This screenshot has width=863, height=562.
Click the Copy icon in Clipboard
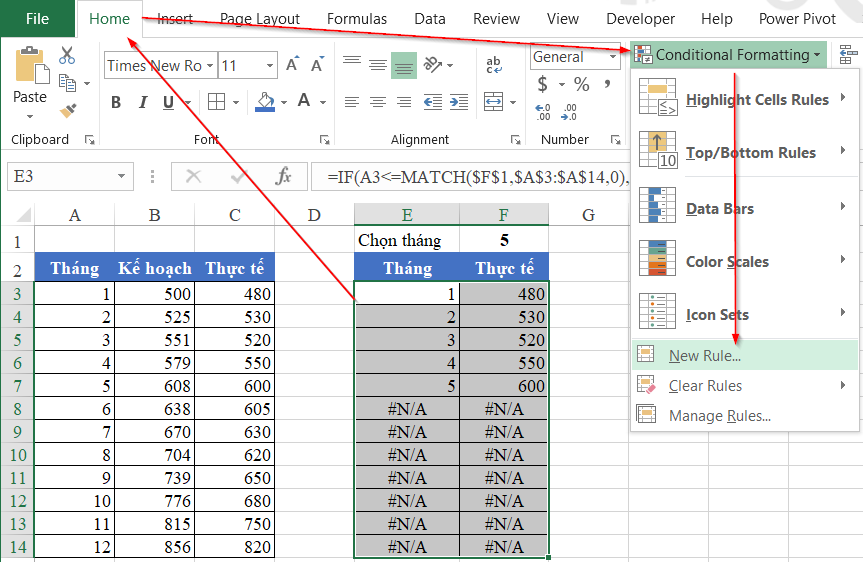tap(67, 83)
